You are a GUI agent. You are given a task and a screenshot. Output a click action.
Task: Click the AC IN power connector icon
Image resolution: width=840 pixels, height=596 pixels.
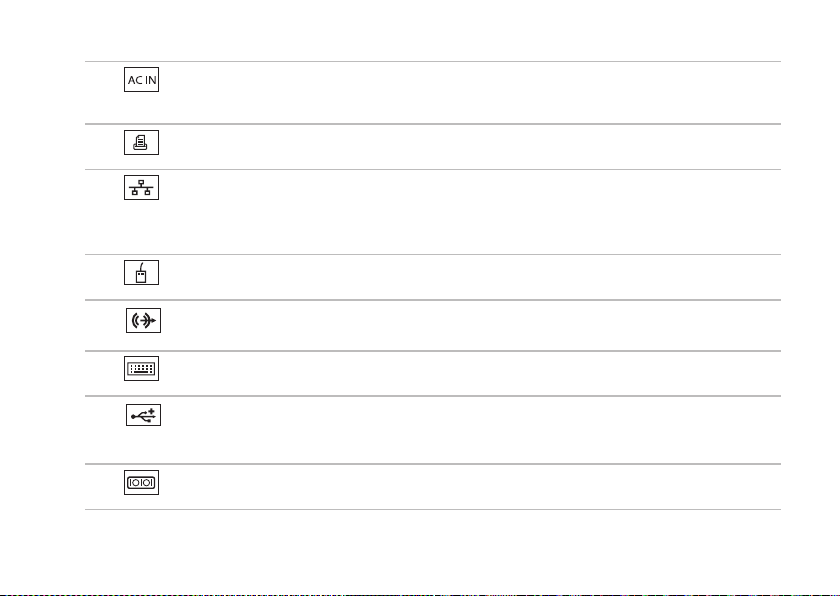pyautogui.click(x=141, y=79)
